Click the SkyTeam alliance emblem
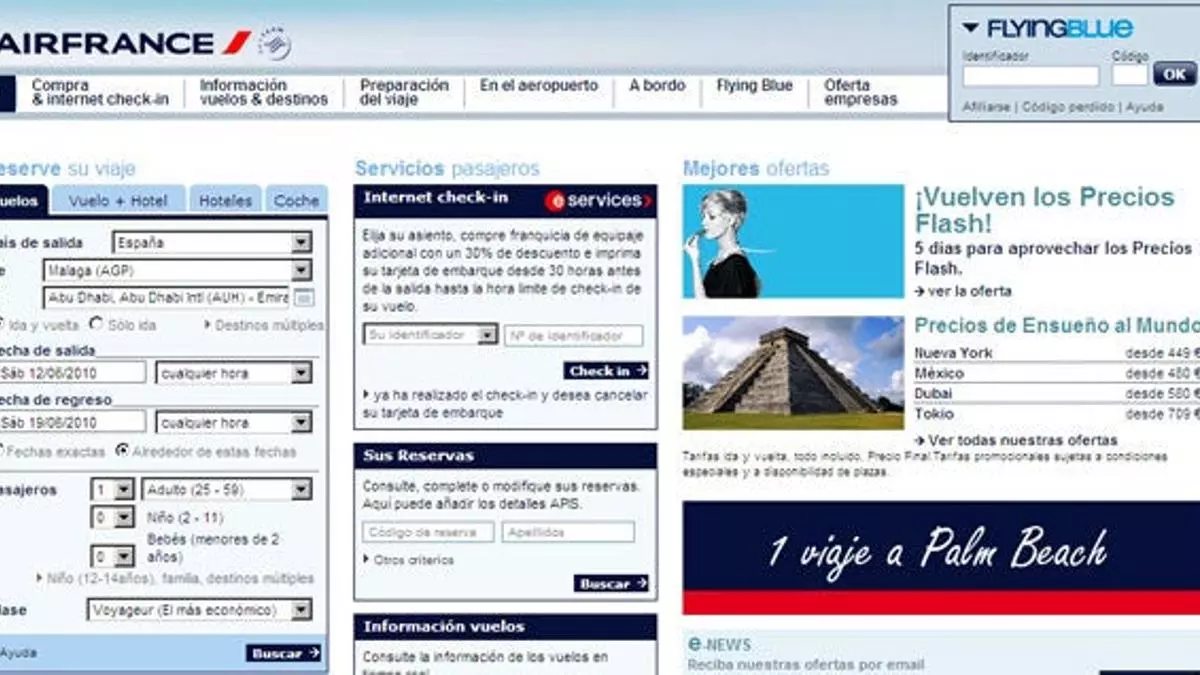The width and height of the screenshot is (1200, 675). pyautogui.click(x=275, y=43)
